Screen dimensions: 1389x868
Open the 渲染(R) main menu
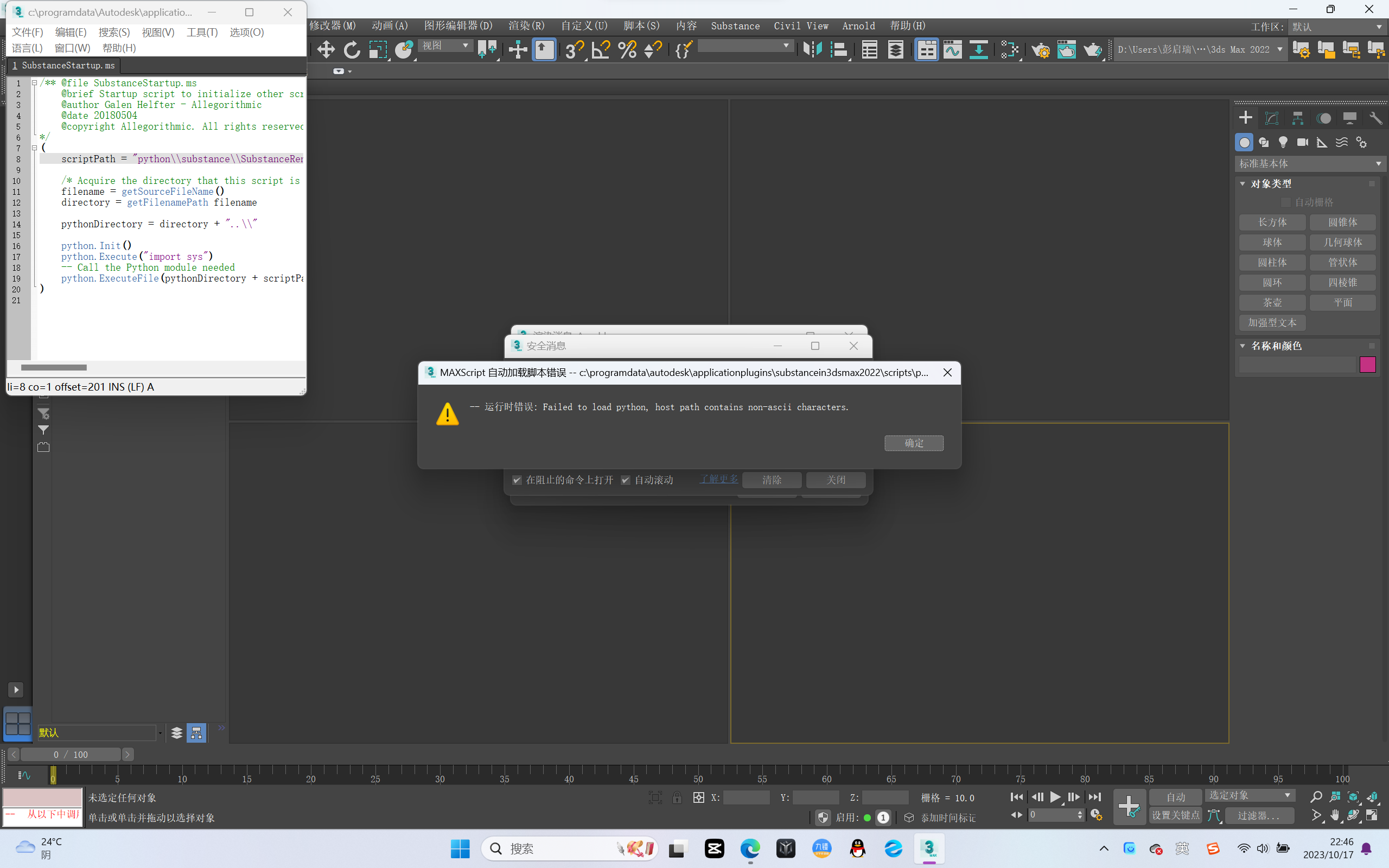pos(526,26)
